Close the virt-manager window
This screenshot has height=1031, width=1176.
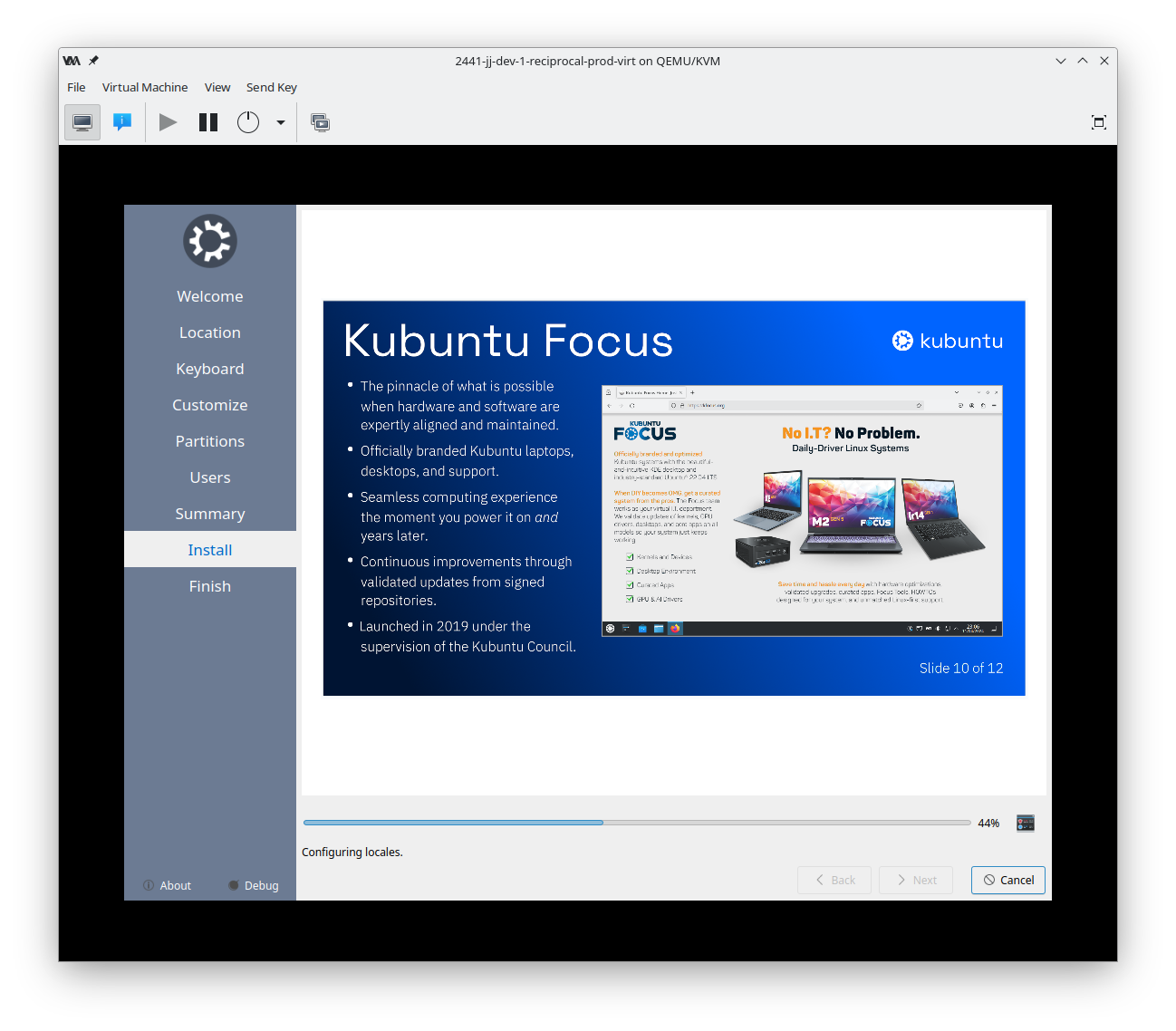1104,61
